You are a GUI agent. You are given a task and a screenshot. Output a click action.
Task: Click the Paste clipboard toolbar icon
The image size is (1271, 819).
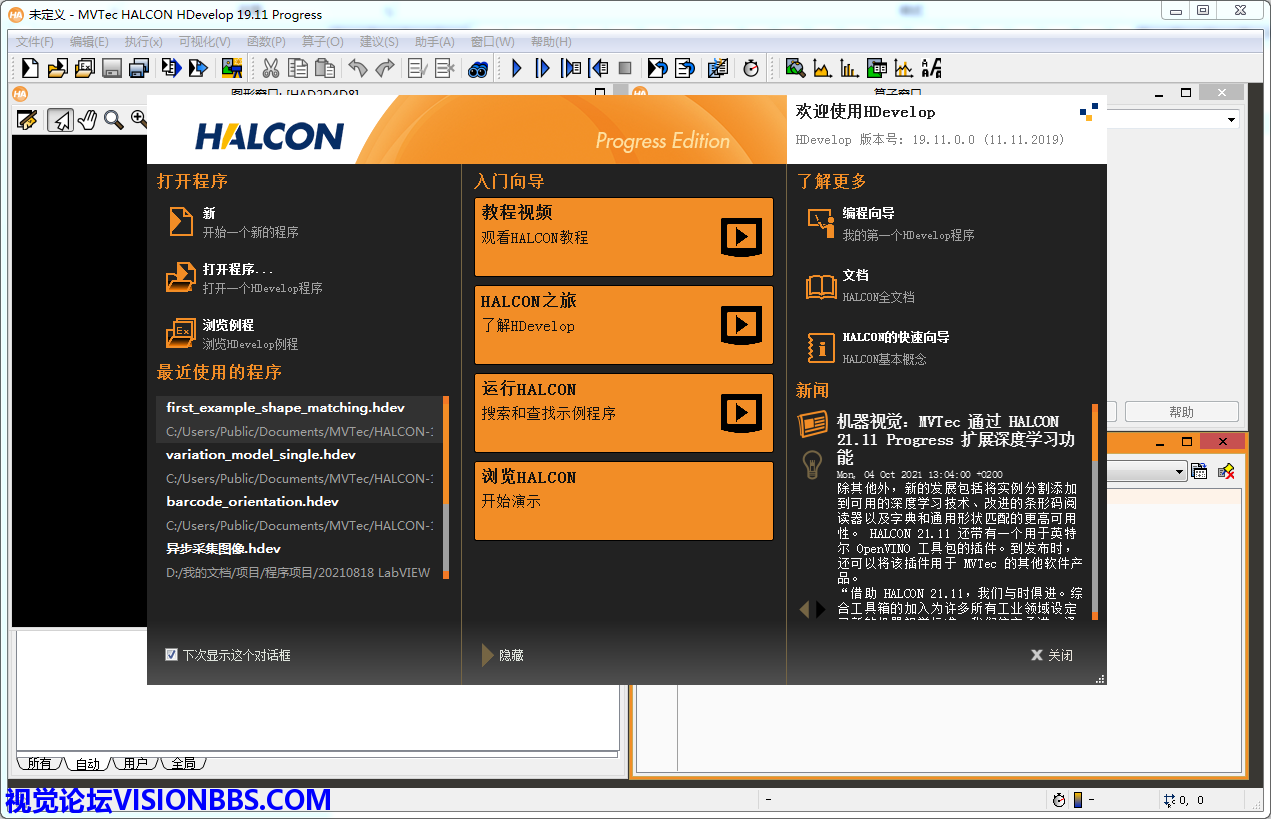coord(324,68)
